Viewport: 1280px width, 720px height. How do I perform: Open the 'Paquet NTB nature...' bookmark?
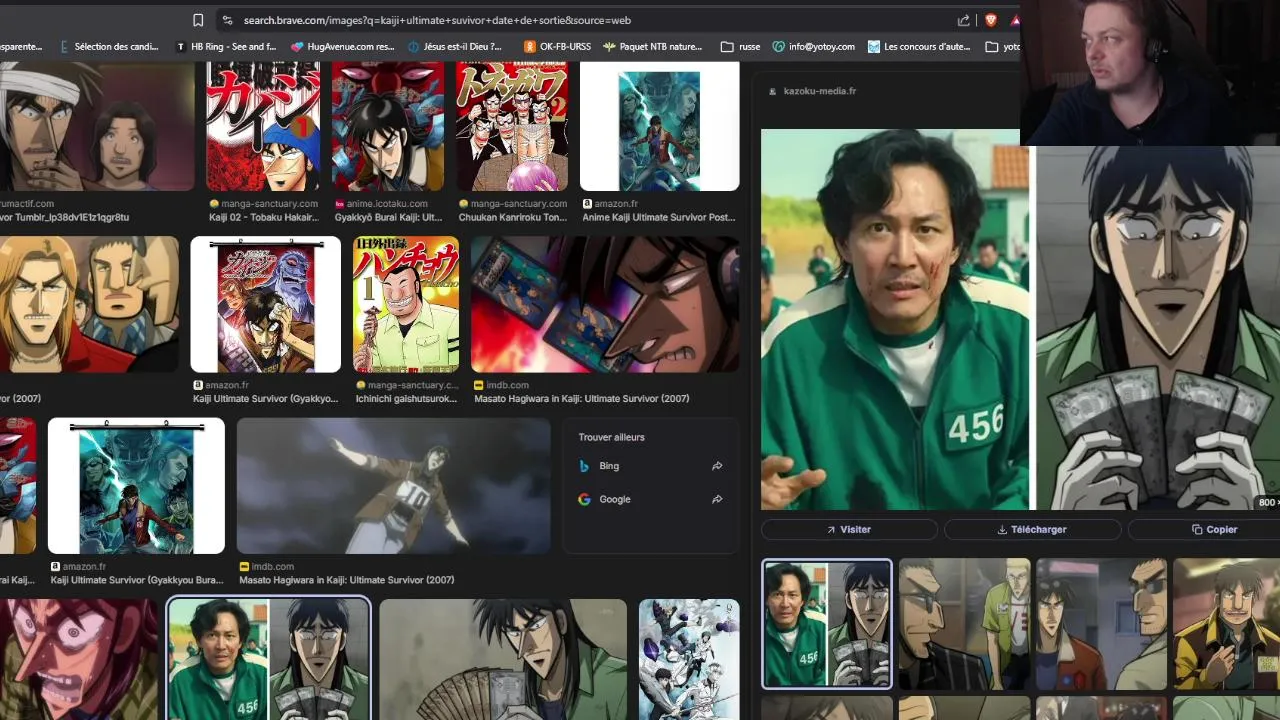coord(652,46)
